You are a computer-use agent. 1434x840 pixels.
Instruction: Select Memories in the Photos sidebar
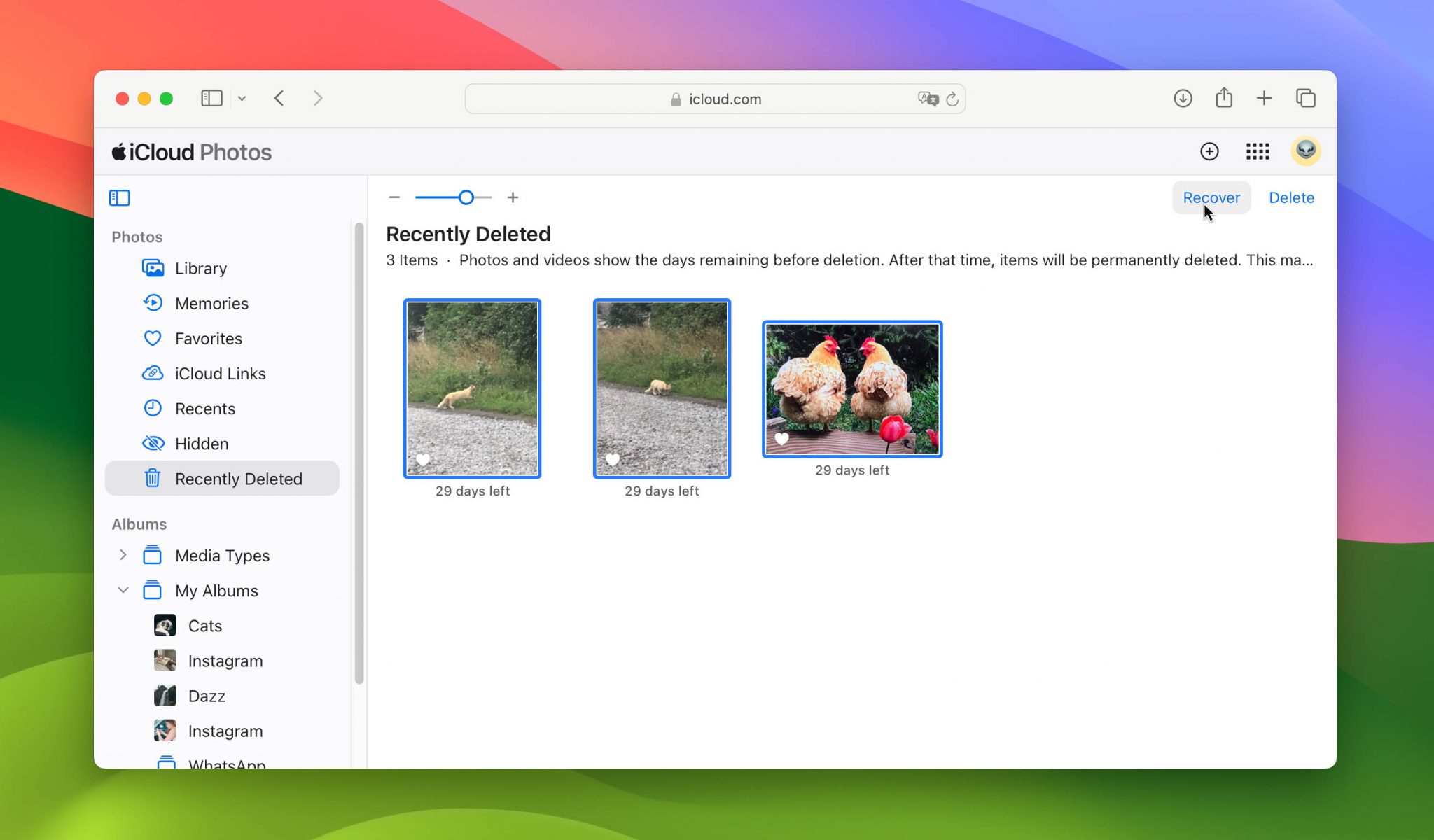point(211,303)
